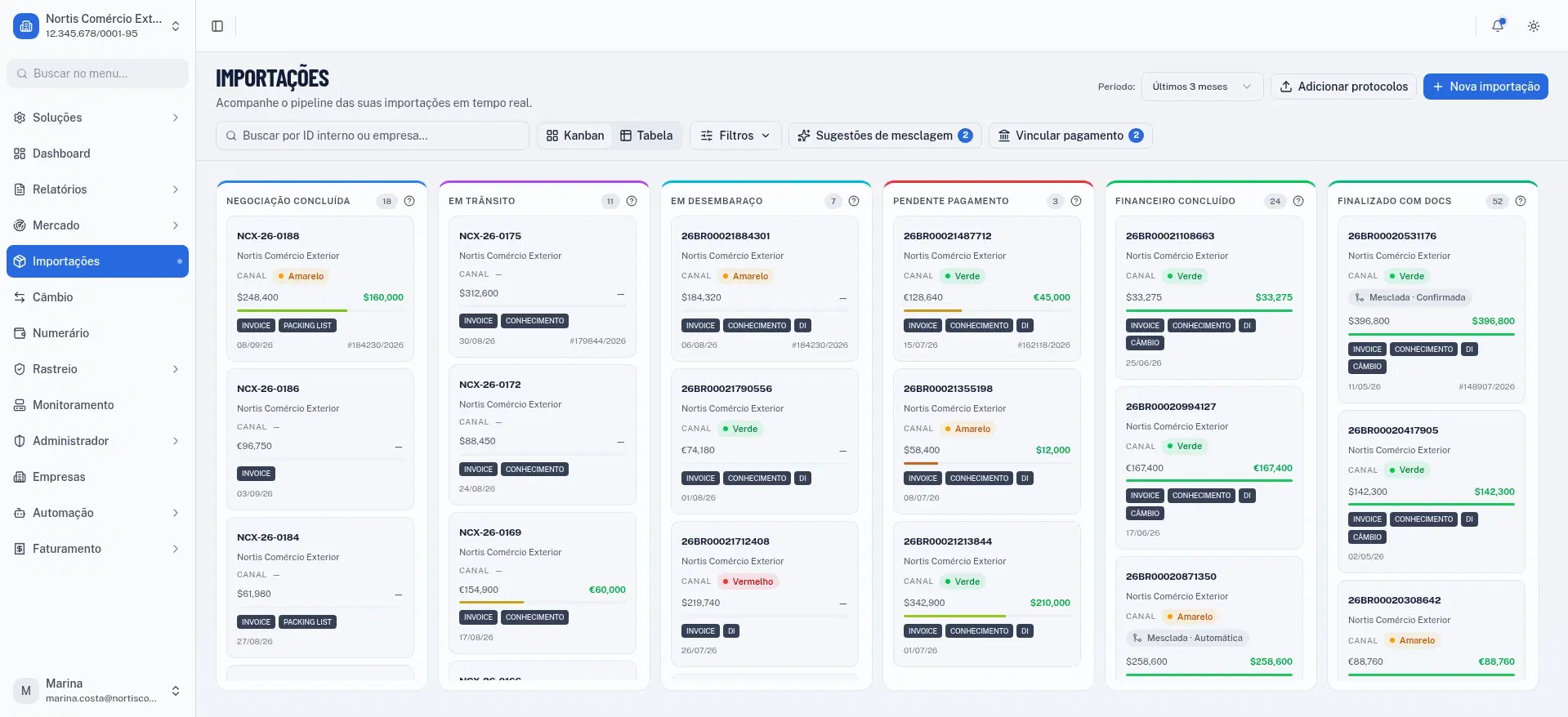Expand the Mercado menu
This screenshot has width=1568, height=717.
click(97, 225)
